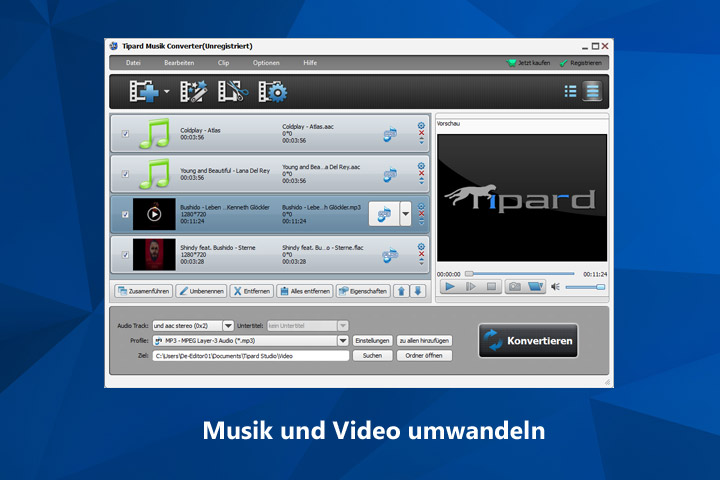
Task: Uncheck the Coldplay - Atlas checkbox
Action: point(125,134)
